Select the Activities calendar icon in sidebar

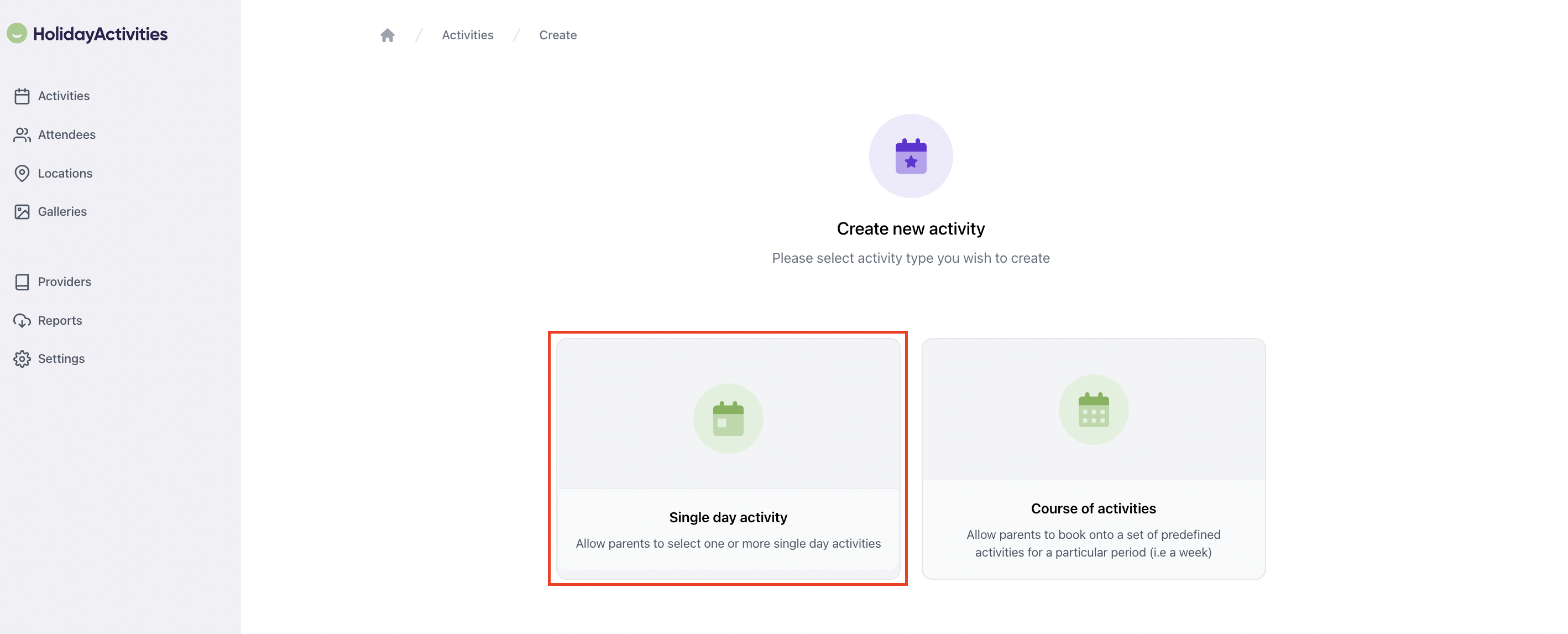22,96
